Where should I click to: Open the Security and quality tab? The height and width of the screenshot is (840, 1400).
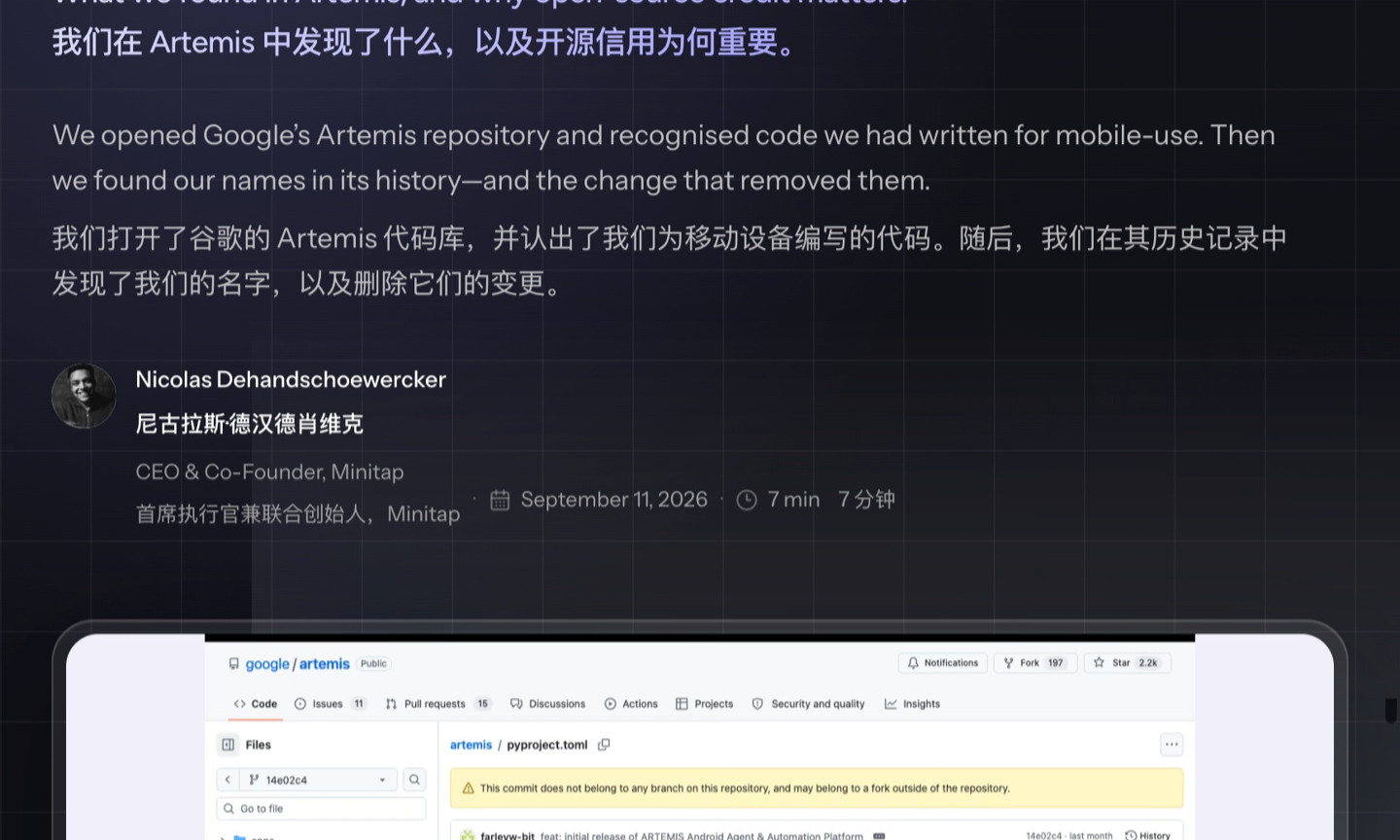tap(808, 704)
